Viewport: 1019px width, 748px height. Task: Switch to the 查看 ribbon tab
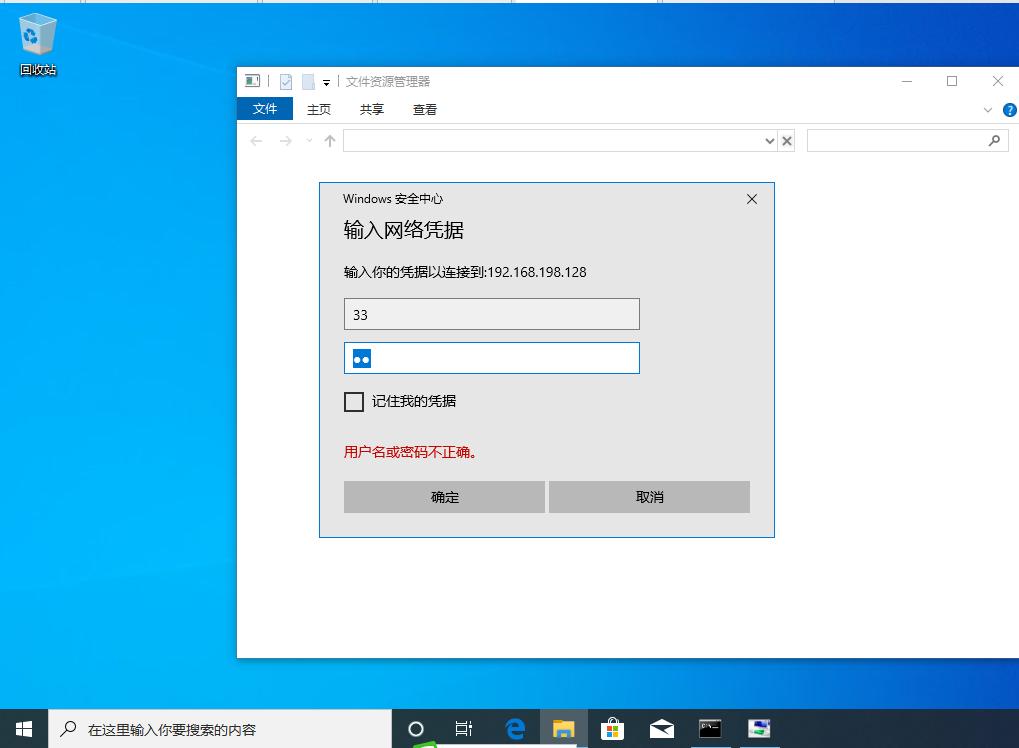pyautogui.click(x=424, y=110)
